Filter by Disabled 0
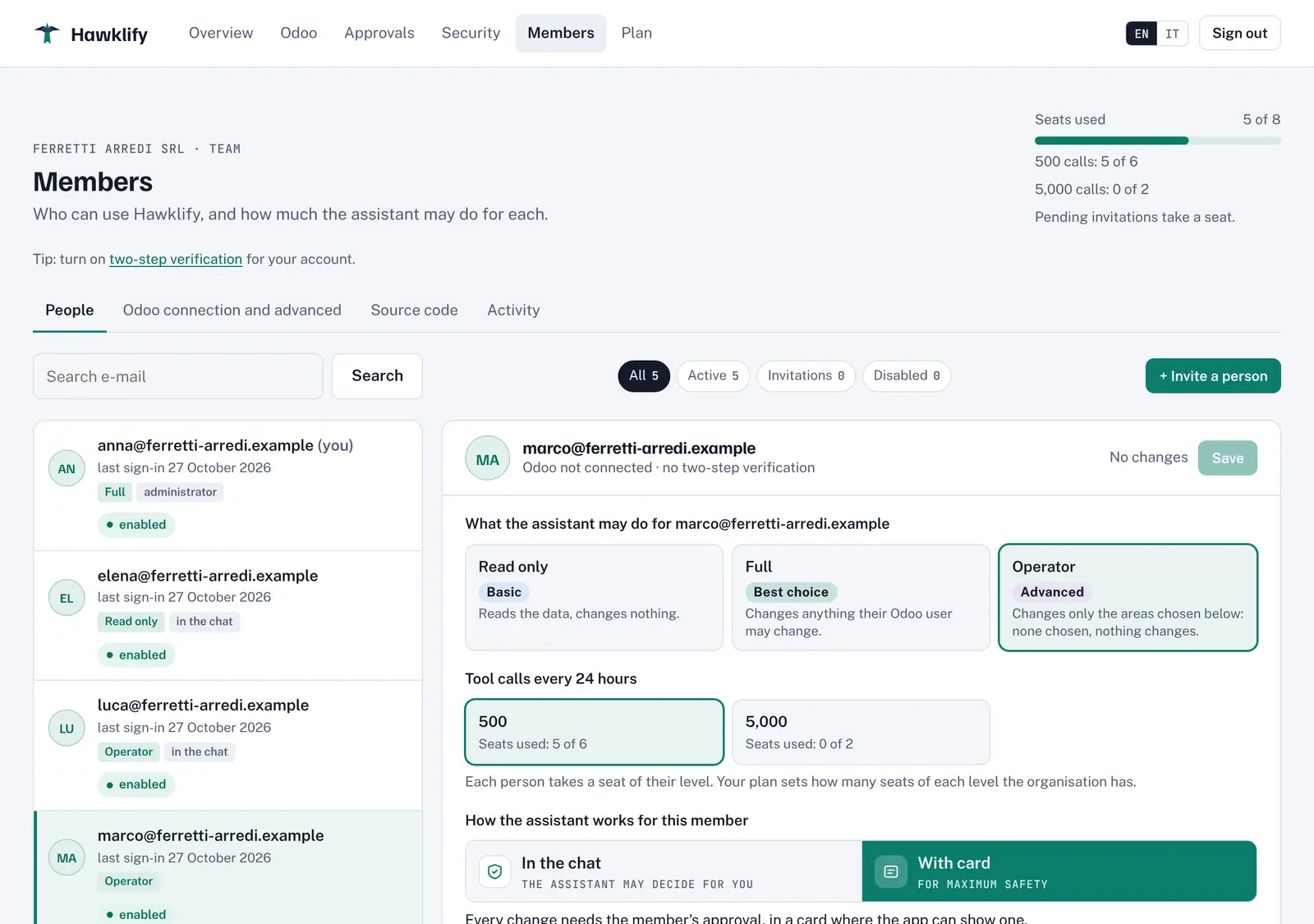The height and width of the screenshot is (924, 1314). pos(907,376)
